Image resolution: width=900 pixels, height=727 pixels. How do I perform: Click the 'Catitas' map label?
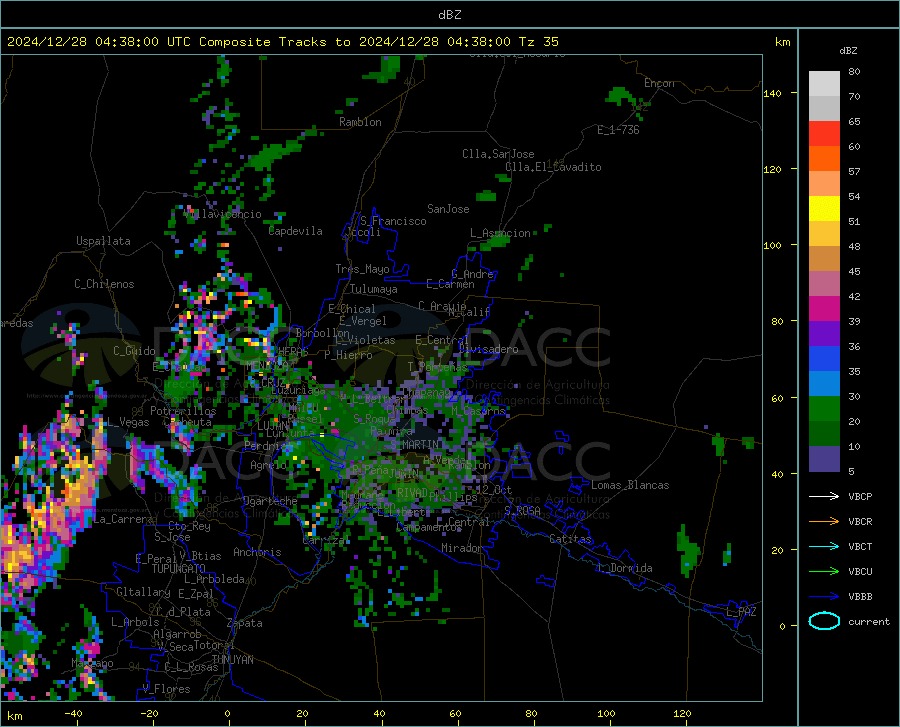(571, 539)
